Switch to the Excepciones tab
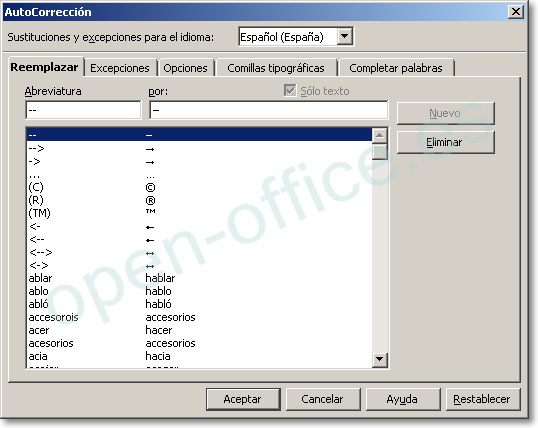This screenshot has width=538, height=428. (x=120, y=68)
